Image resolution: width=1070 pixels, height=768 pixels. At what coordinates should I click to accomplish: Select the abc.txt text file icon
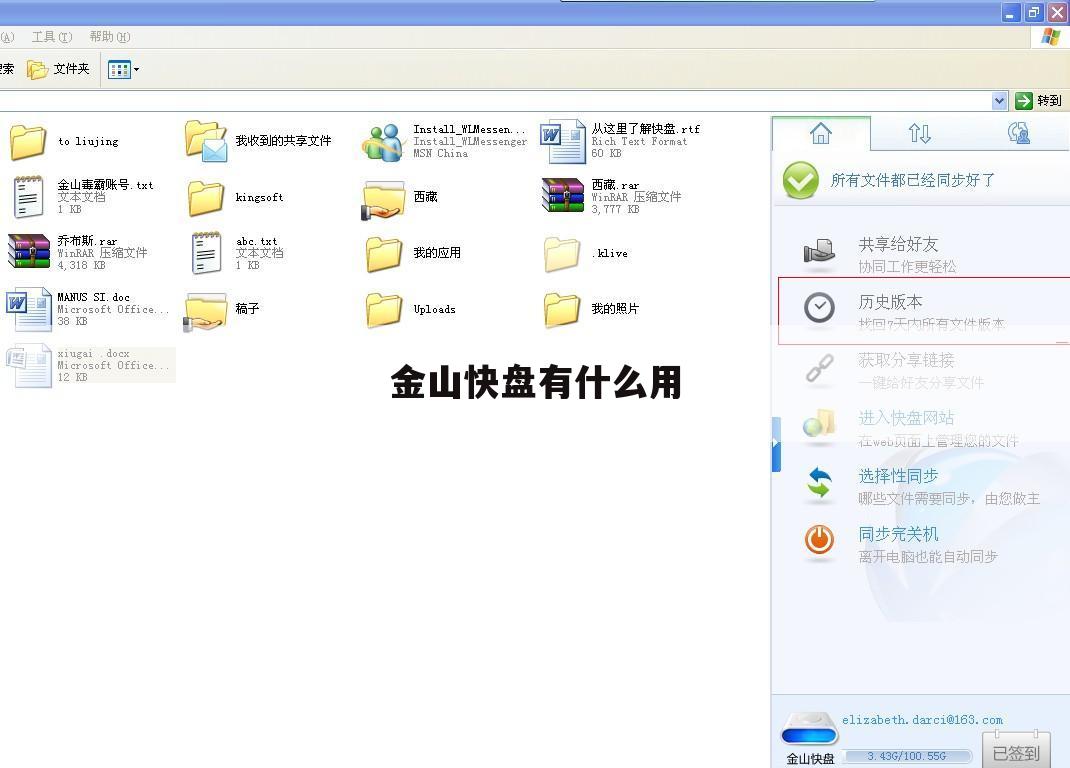206,253
